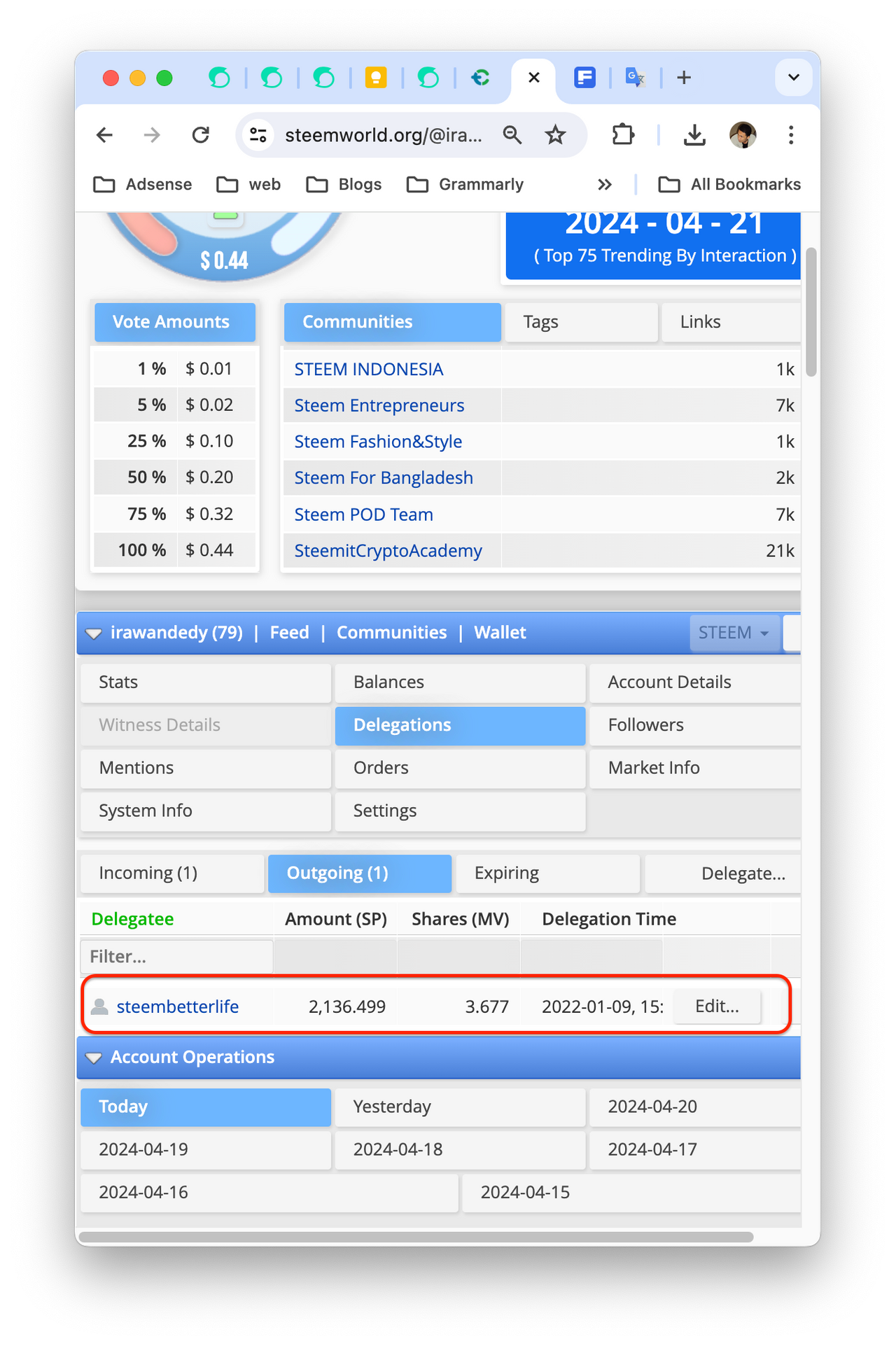Open the STEEM chain dropdown
The width and height of the screenshot is (896, 1346).
734,633
